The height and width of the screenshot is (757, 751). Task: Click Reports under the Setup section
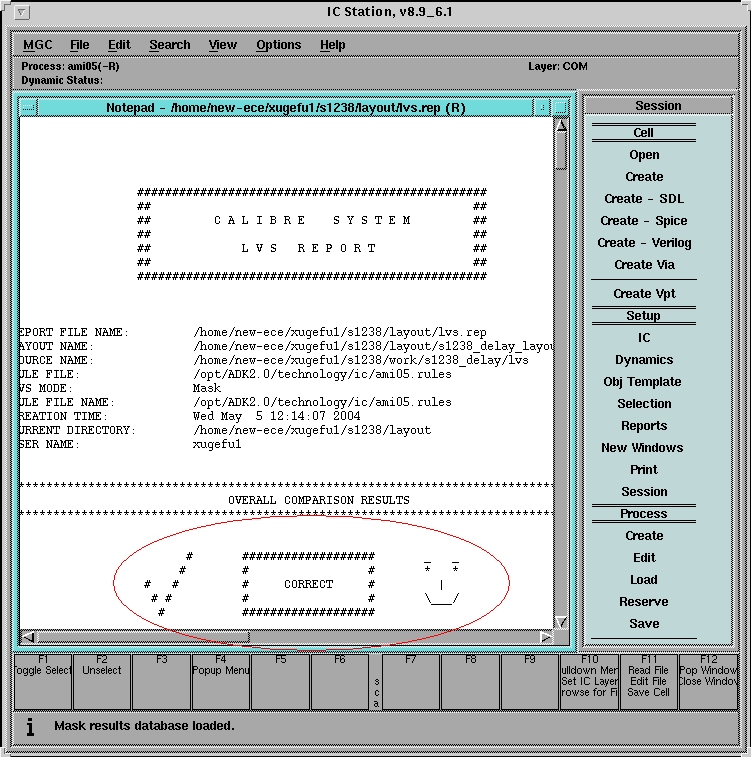644,426
